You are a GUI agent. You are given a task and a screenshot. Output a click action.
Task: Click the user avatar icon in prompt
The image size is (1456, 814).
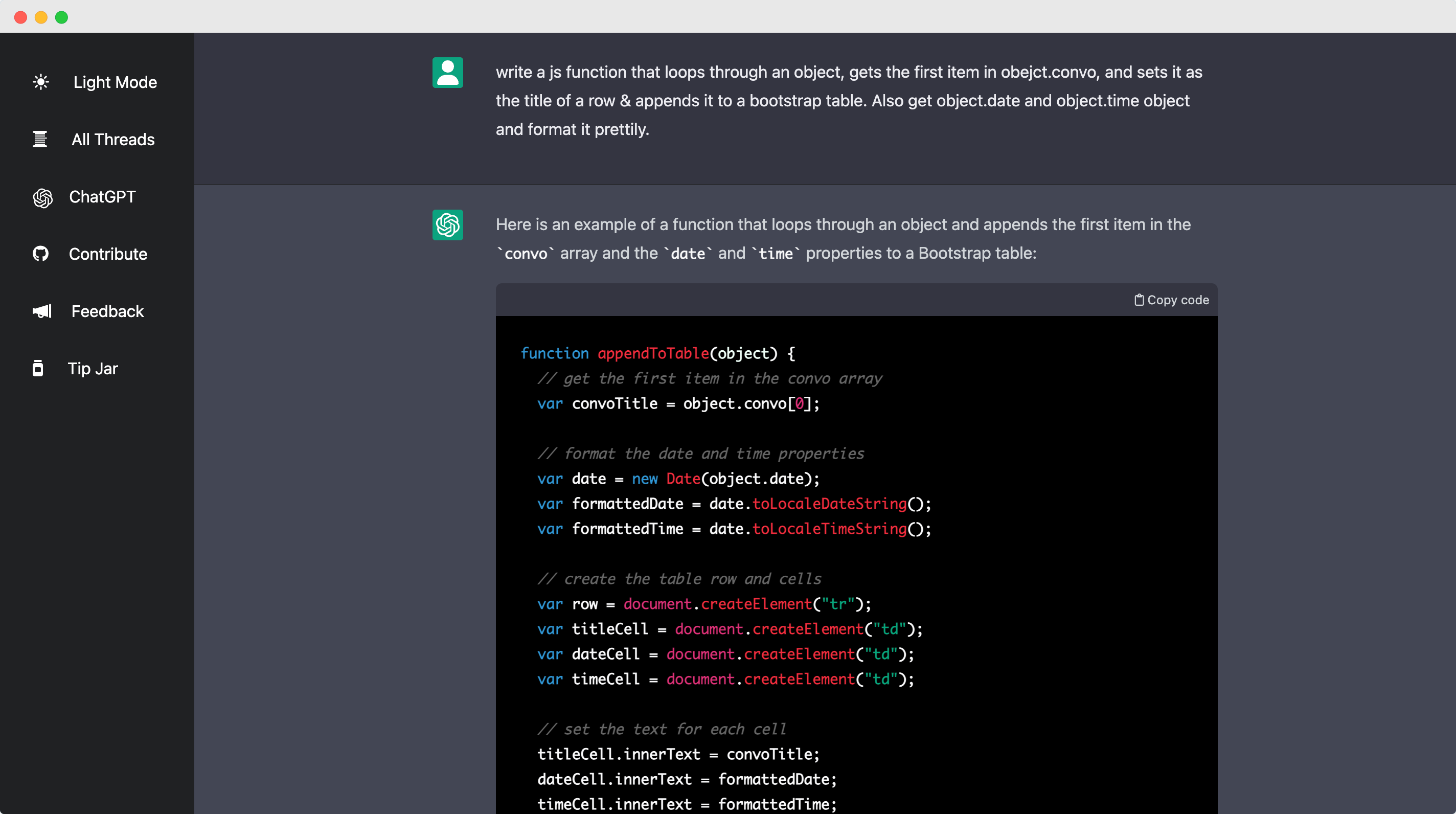448,73
